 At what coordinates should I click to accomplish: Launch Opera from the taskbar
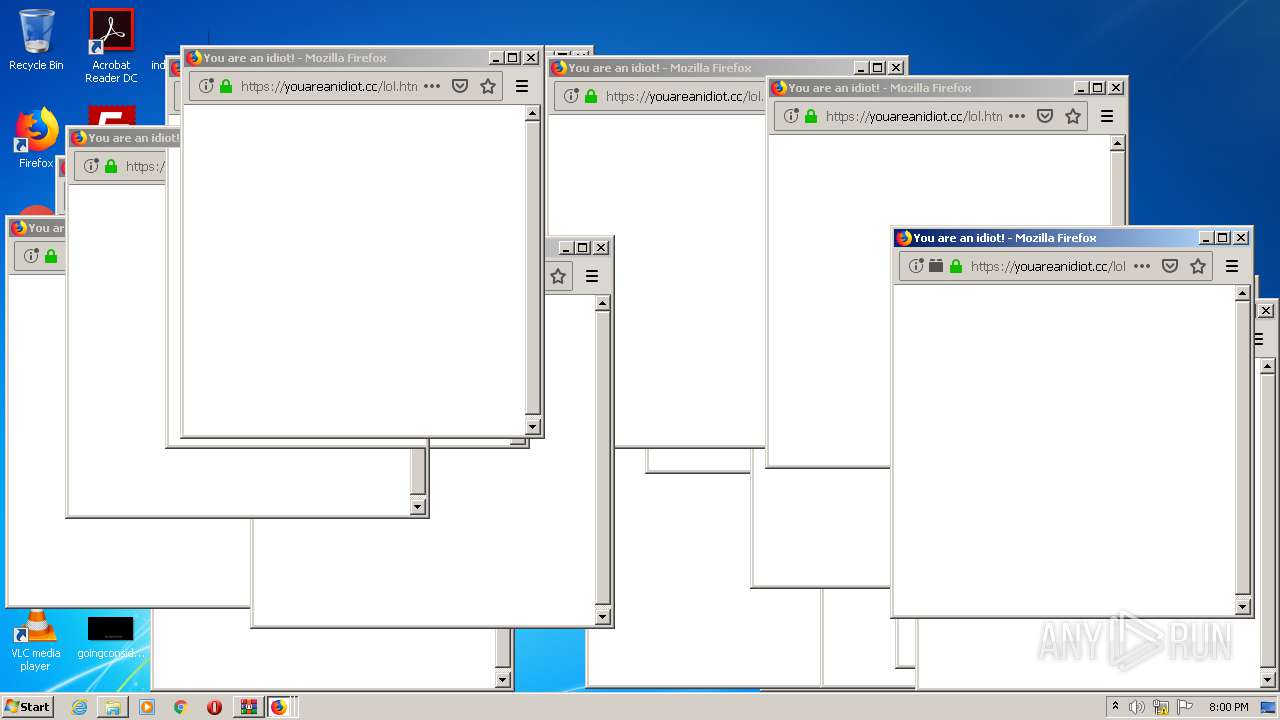pyautogui.click(x=214, y=707)
